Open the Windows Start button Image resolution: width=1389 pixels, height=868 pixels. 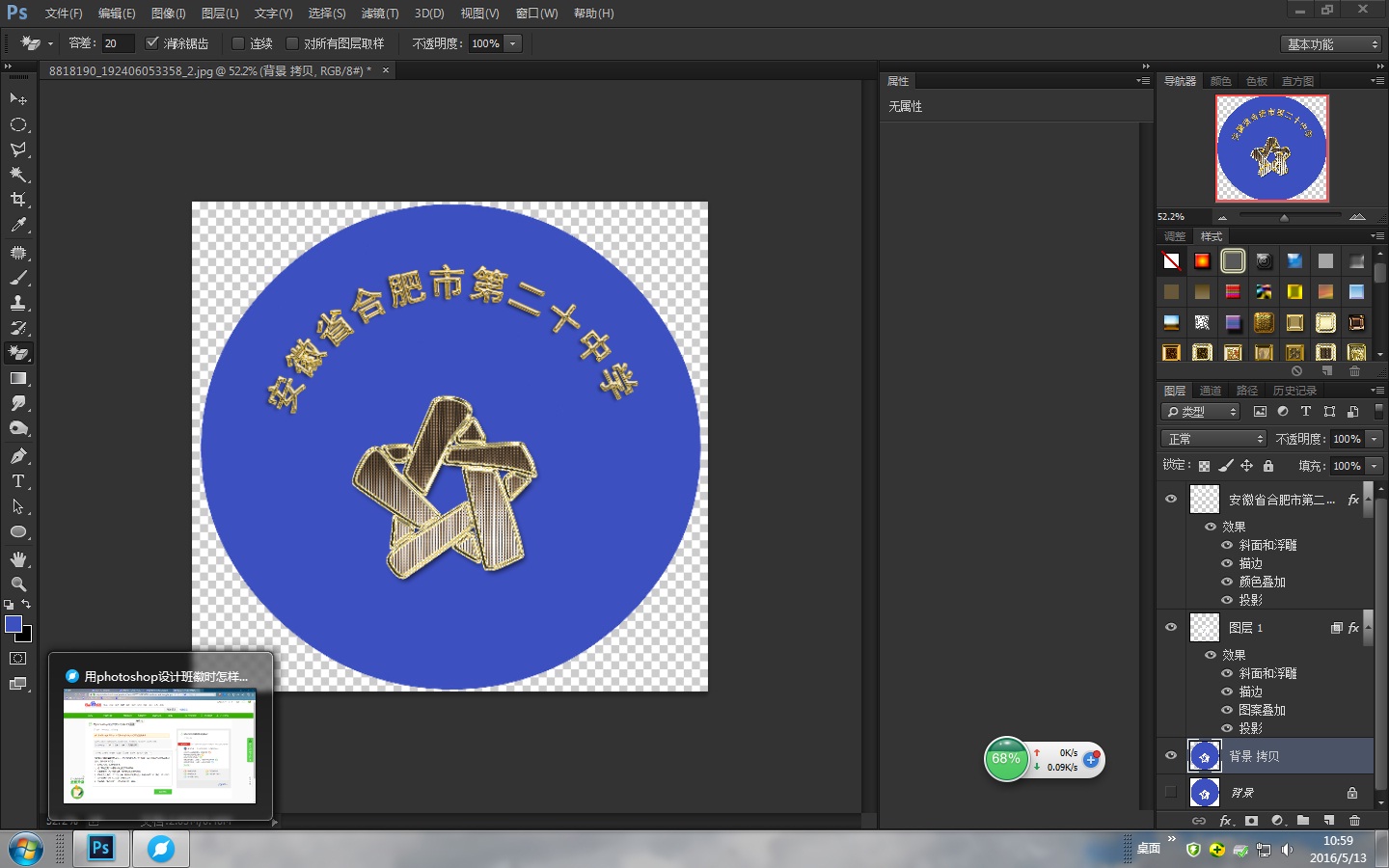tap(26, 850)
